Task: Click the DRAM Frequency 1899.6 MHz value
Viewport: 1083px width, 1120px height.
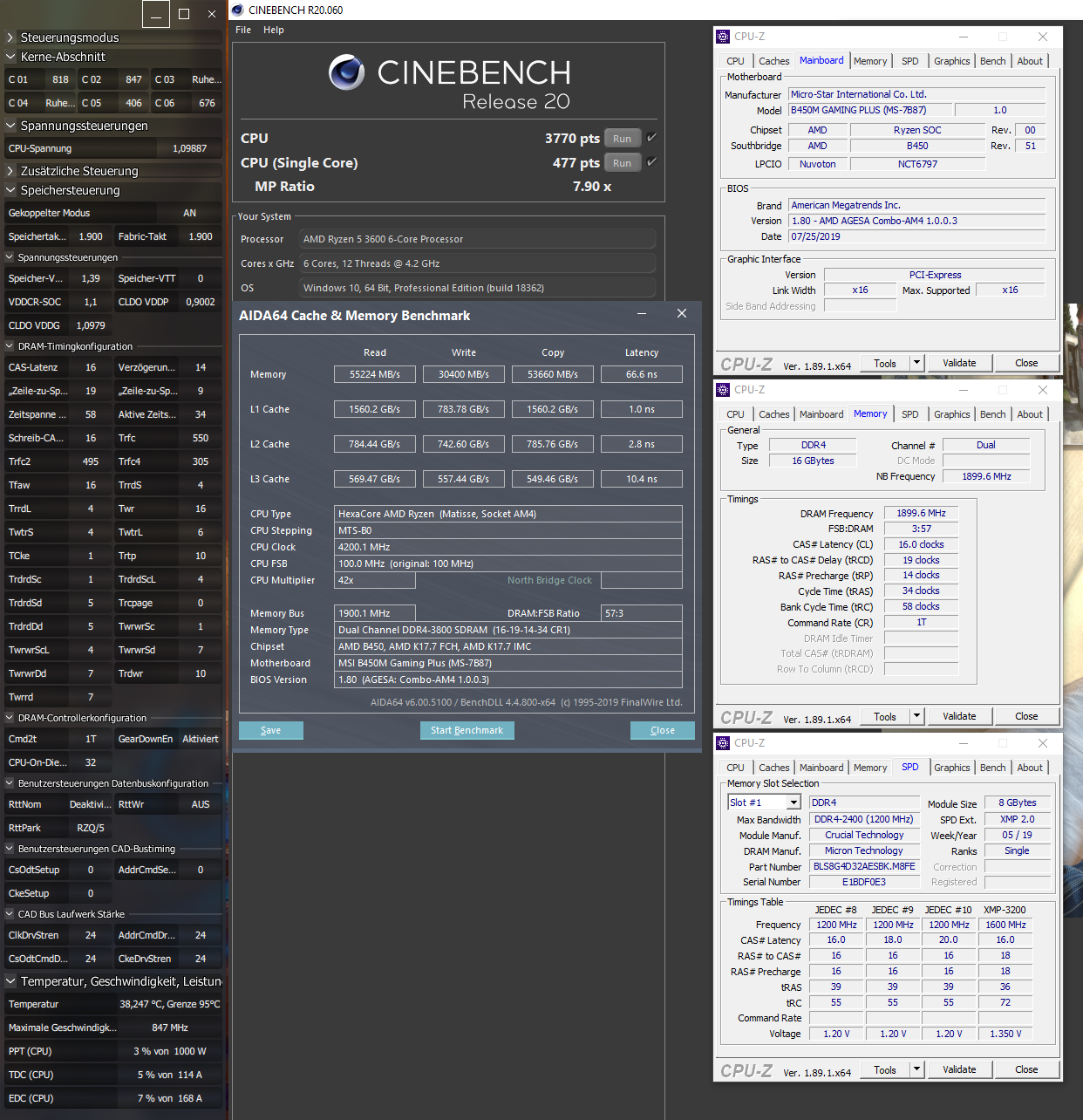Action: pyautogui.click(x=921, y=513)
